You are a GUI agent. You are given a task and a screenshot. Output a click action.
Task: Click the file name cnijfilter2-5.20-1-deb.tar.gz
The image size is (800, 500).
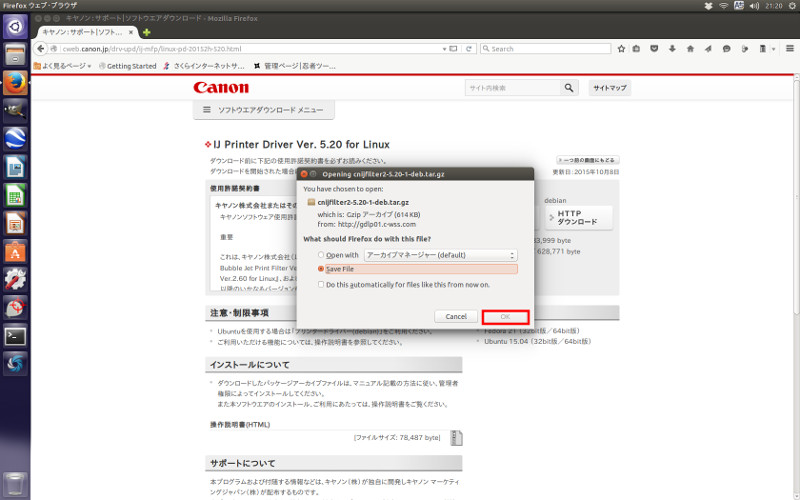(x=363, y=202)
